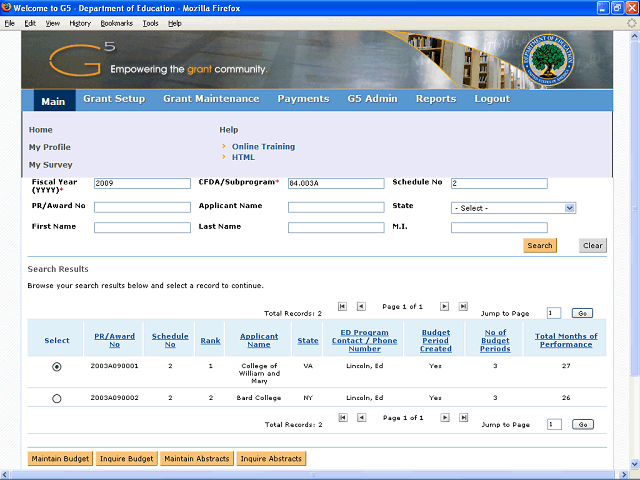Open the Grant Maintenance navigation menu

(x=211, y=99)
